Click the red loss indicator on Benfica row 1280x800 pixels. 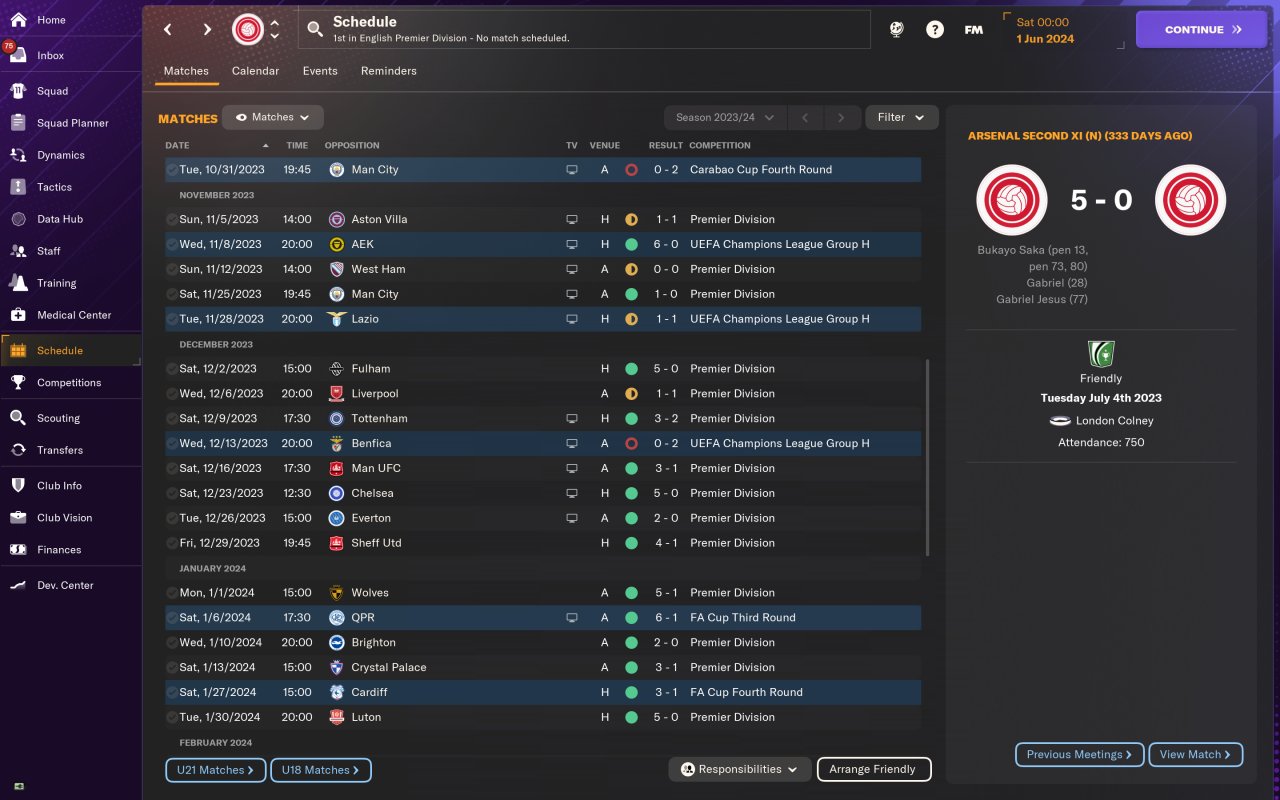(x=631, y=443)
